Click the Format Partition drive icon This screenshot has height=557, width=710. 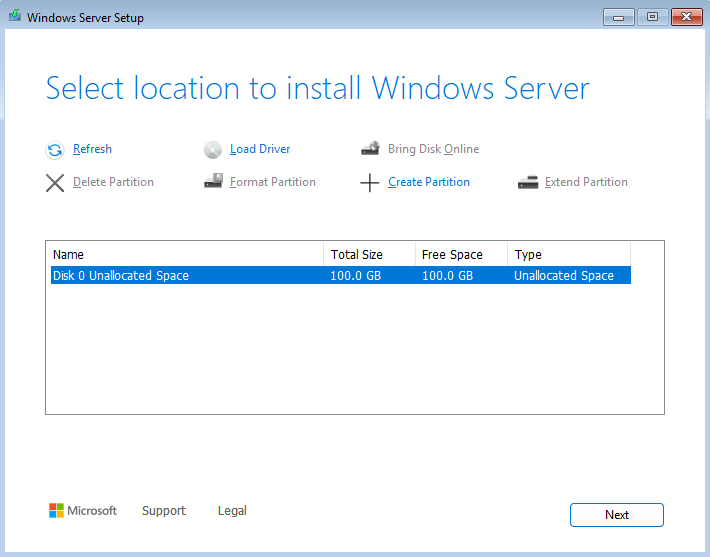pos(213,181)
